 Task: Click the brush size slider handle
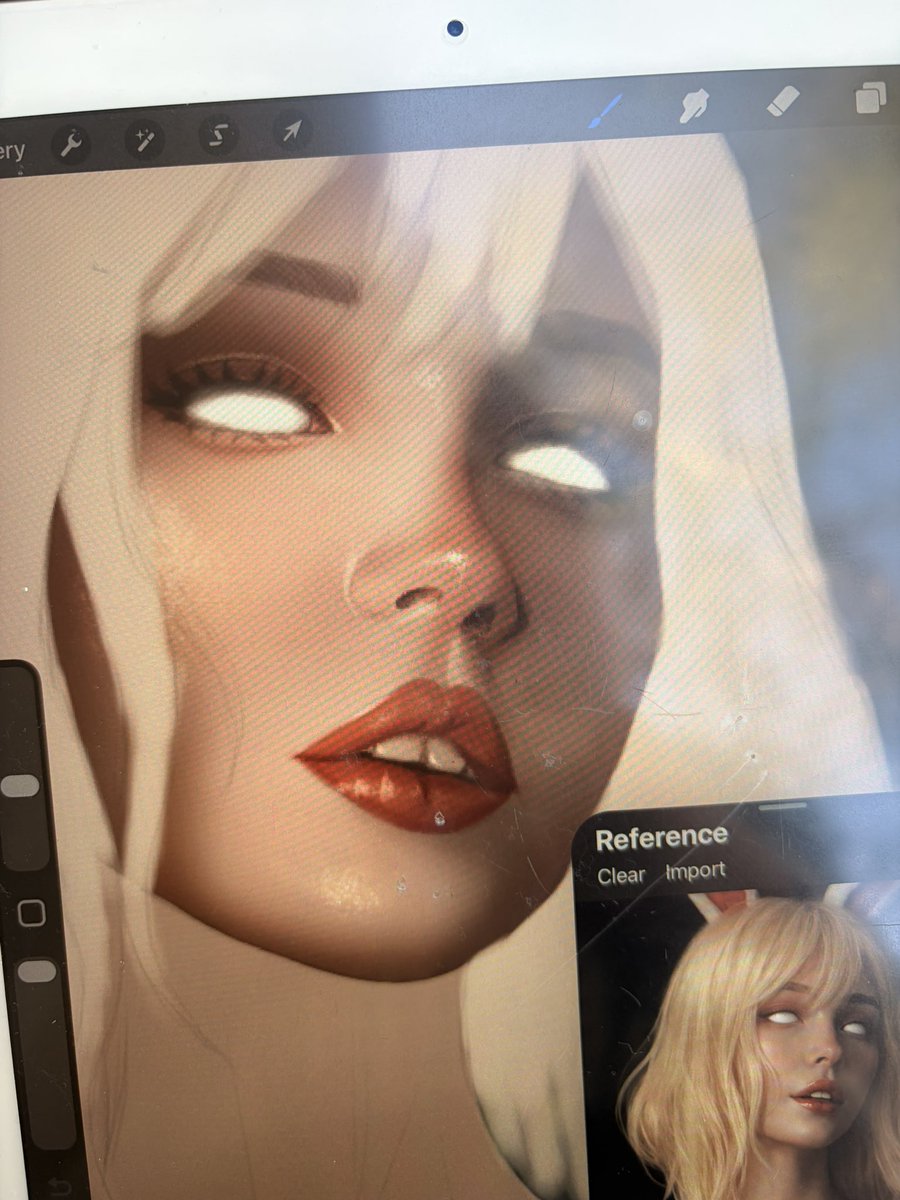coord(19,786)
